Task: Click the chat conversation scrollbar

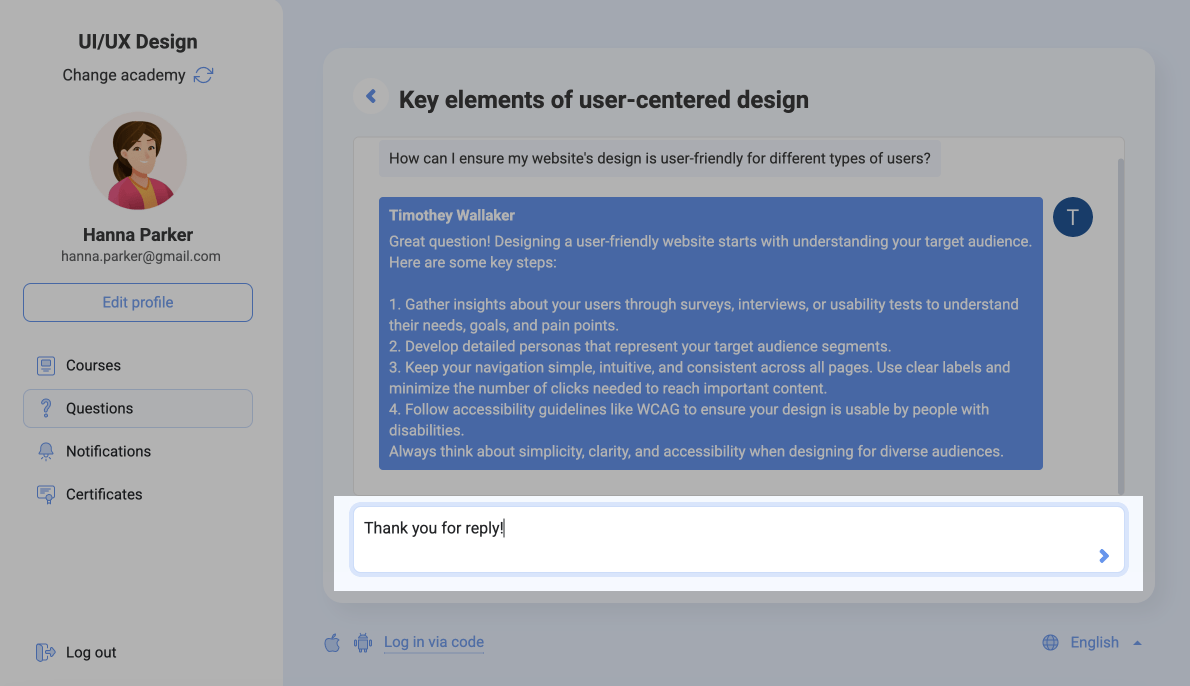Action: click(1120, 320)
